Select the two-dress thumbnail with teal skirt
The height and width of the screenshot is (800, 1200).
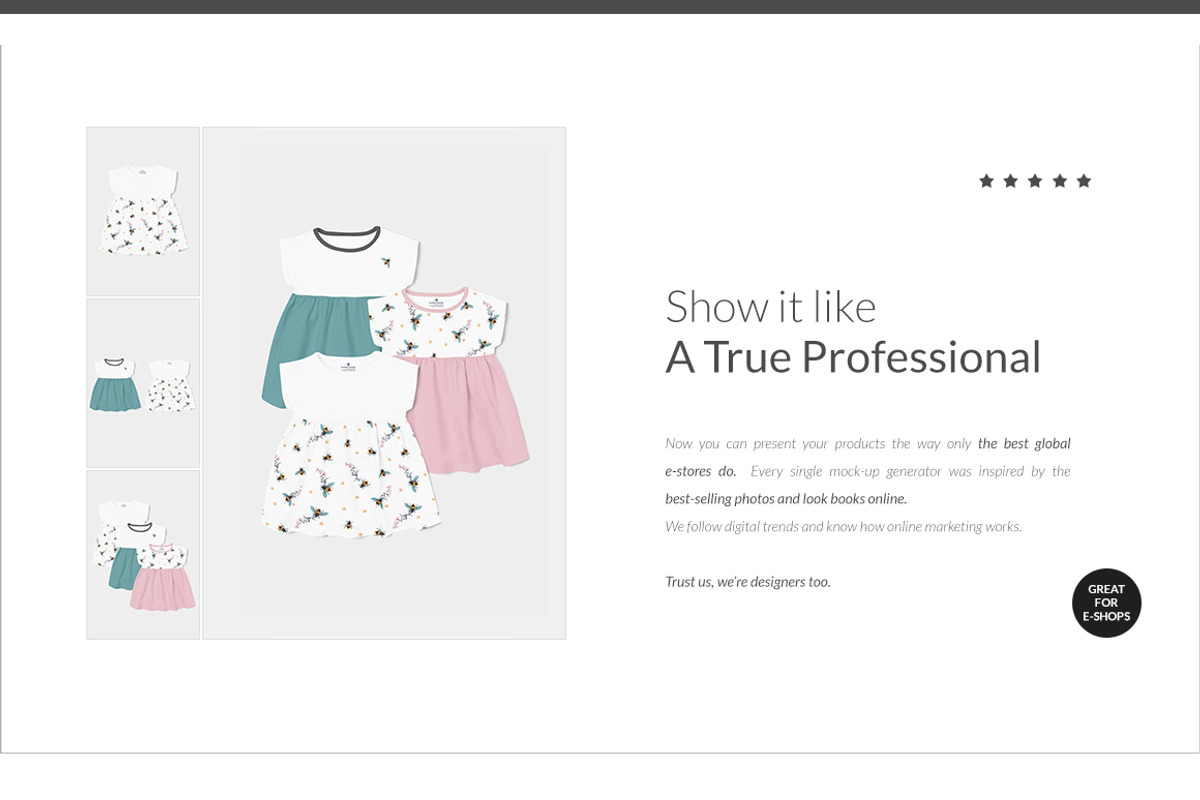[x=143, y=383]
